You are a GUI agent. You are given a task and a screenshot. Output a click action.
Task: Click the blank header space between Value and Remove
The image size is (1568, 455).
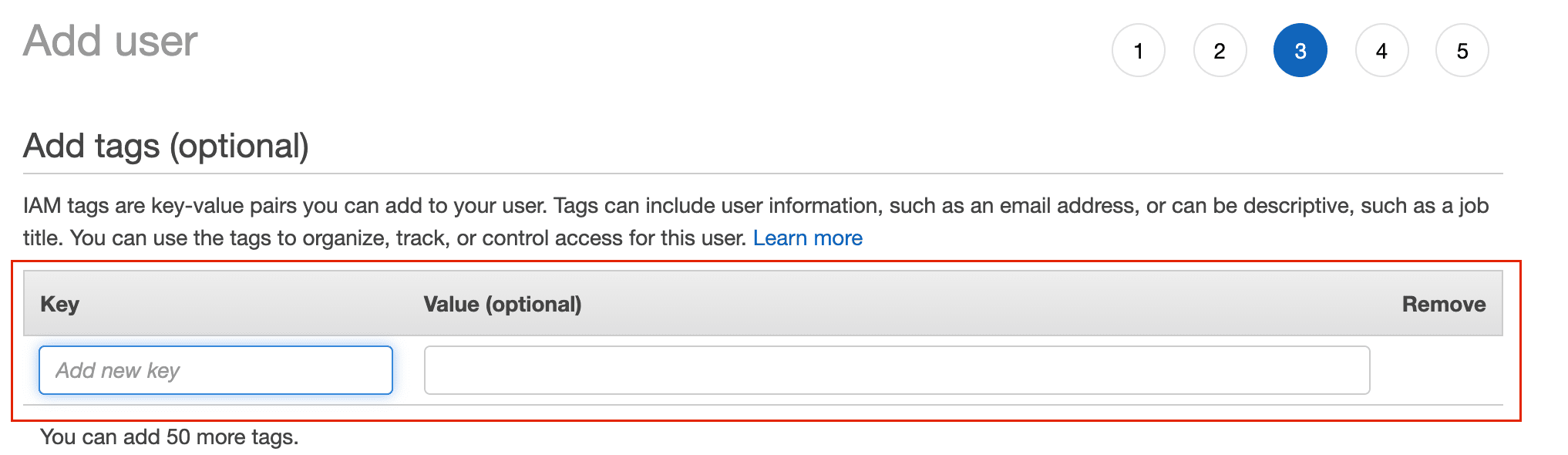[x=991, y=304]
